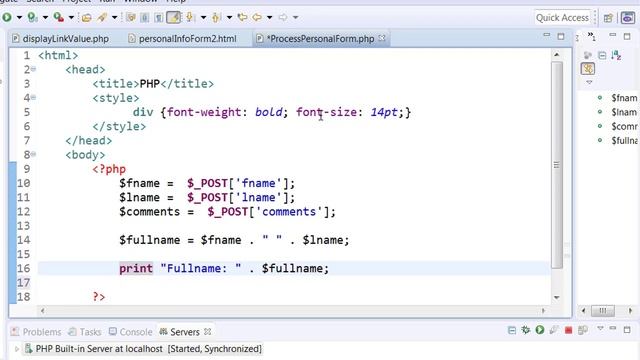Click the editor vertical scrollbar thumb
Viewport: 640px width, 360px height.
[557, 165]
